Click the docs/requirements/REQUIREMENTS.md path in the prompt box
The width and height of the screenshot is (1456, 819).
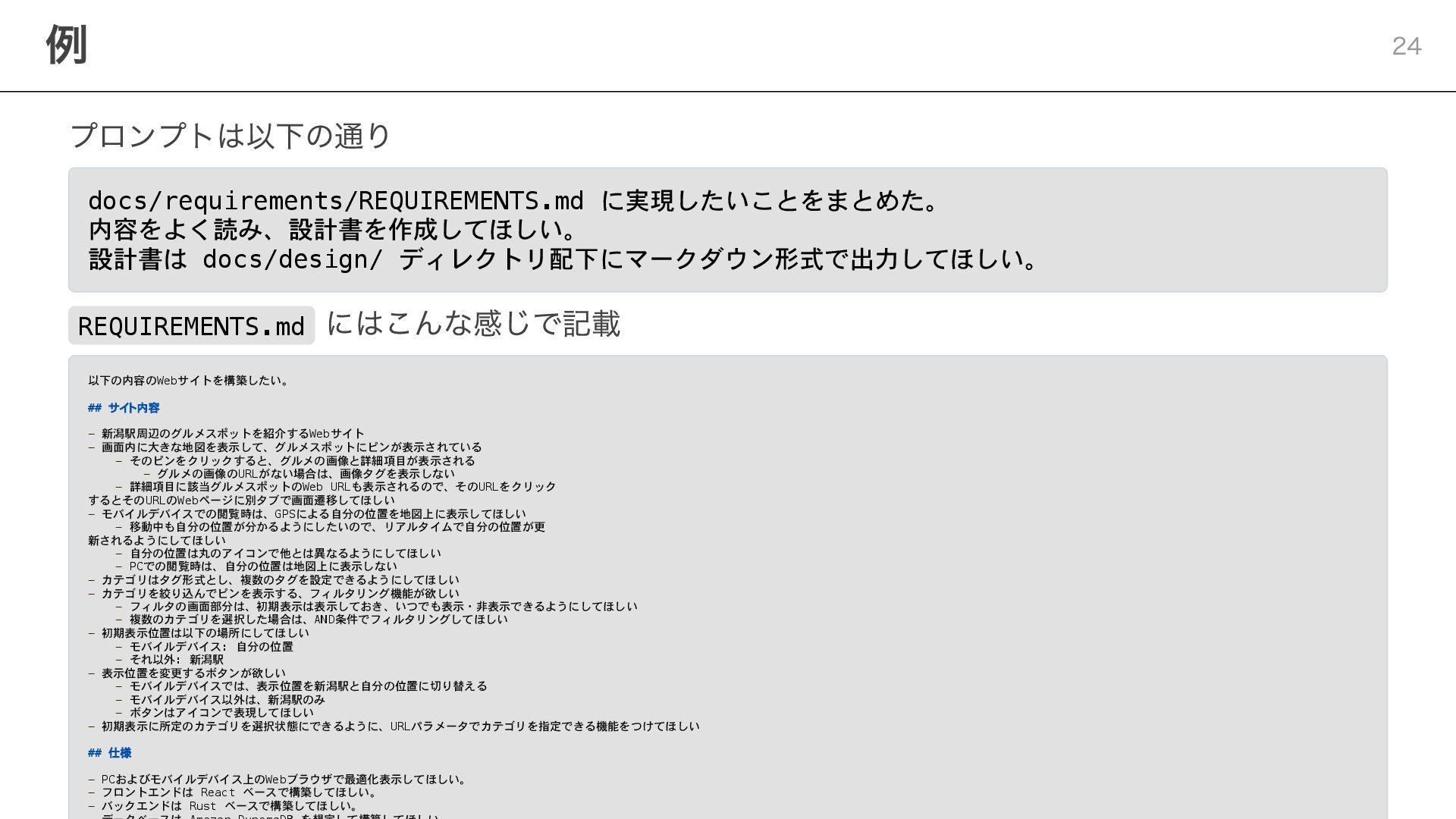point(336,201)
